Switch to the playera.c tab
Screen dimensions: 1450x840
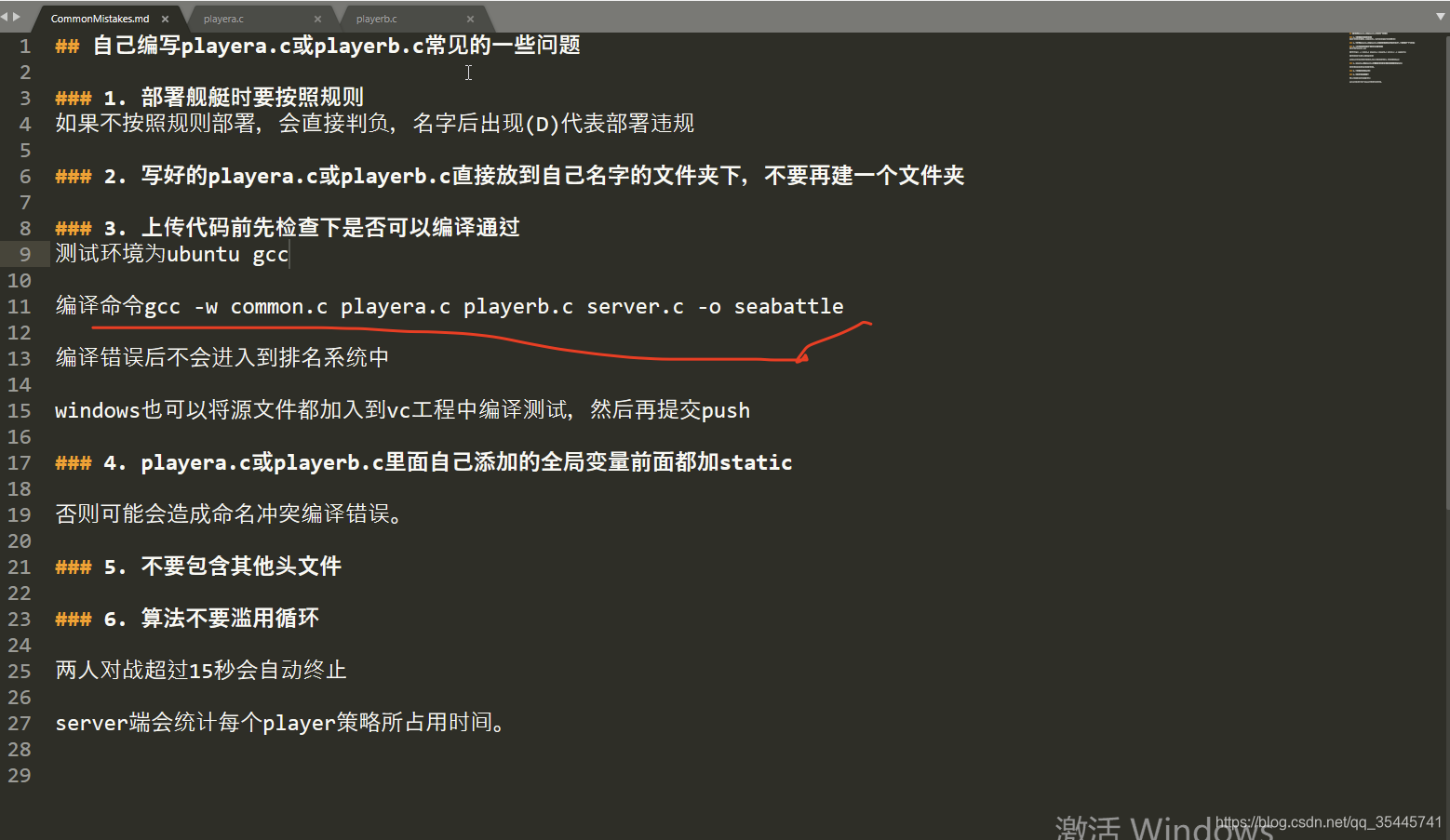point(223,19)
